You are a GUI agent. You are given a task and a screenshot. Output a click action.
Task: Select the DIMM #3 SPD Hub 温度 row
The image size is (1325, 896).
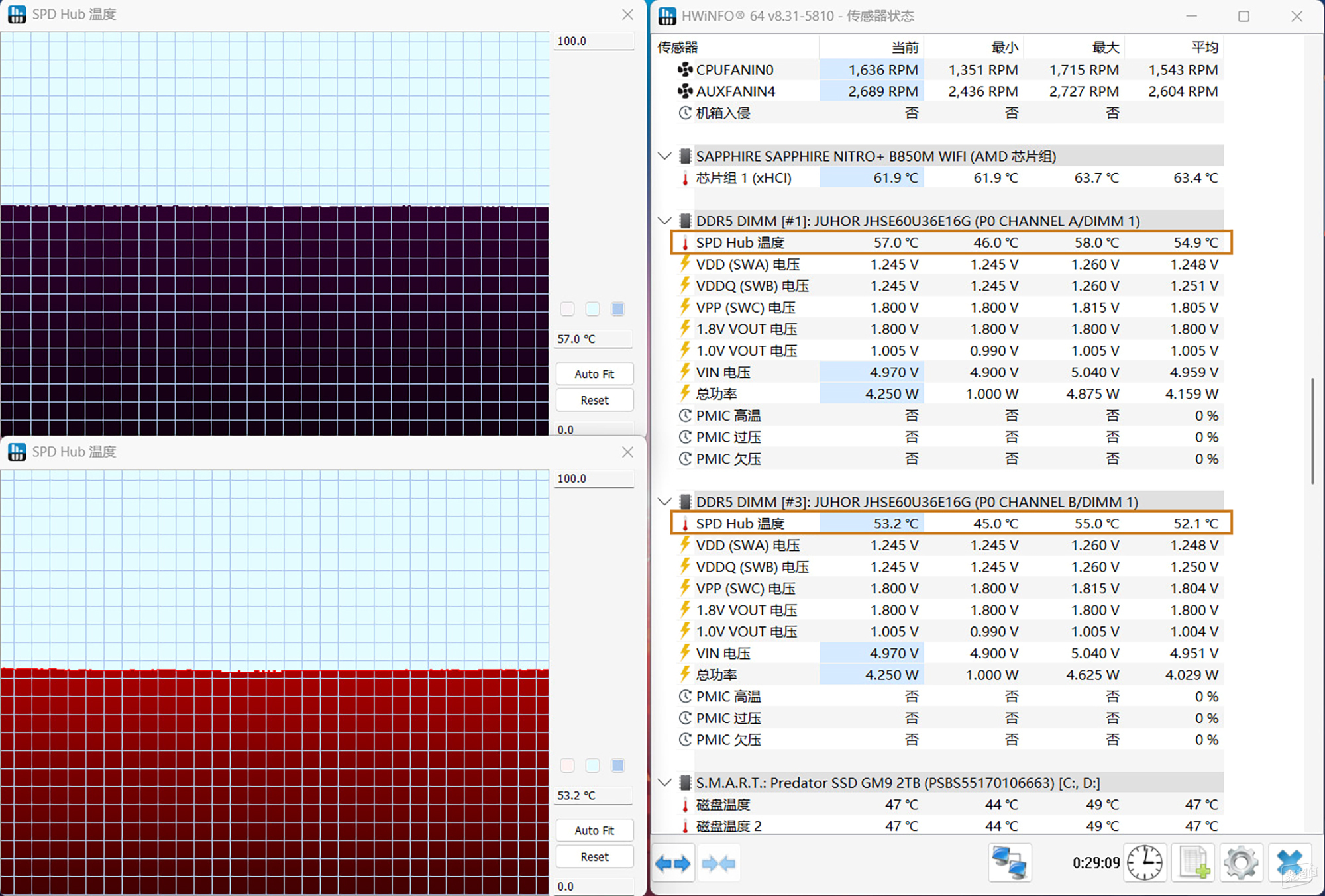(x=740, y=523)
